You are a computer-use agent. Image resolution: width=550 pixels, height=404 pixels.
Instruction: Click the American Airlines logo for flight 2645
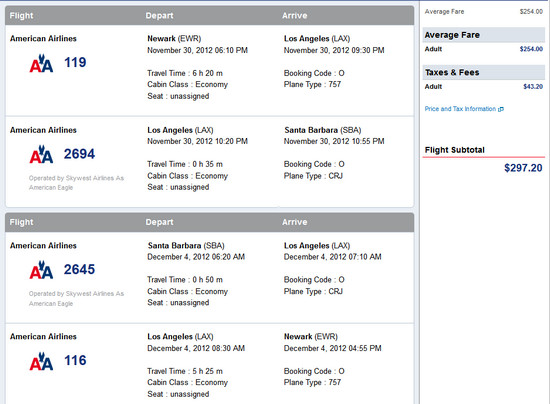click(x=41, y=270)
